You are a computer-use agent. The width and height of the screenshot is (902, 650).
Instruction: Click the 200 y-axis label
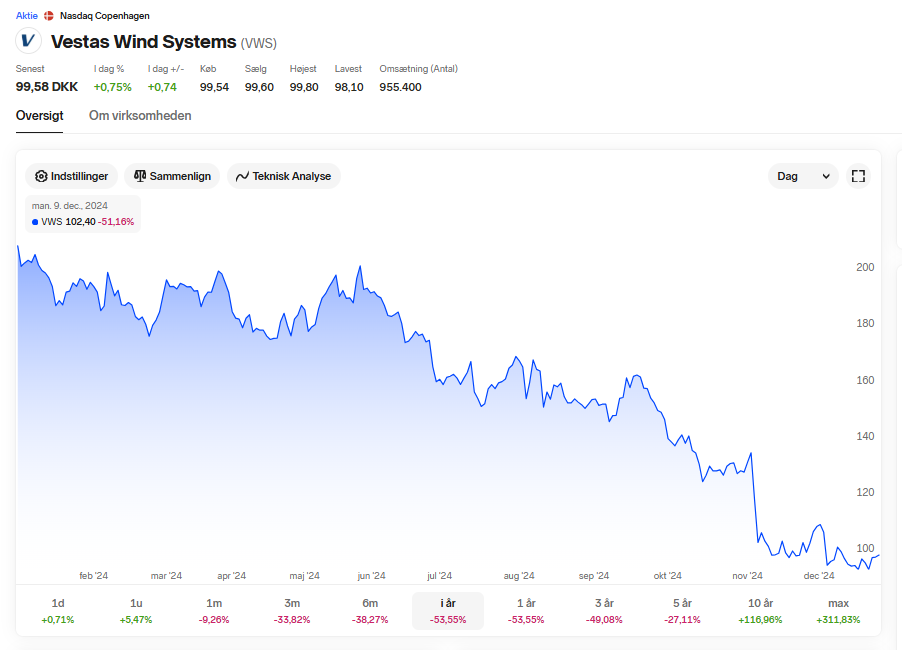pyautogui.click(x=865, y=267)
